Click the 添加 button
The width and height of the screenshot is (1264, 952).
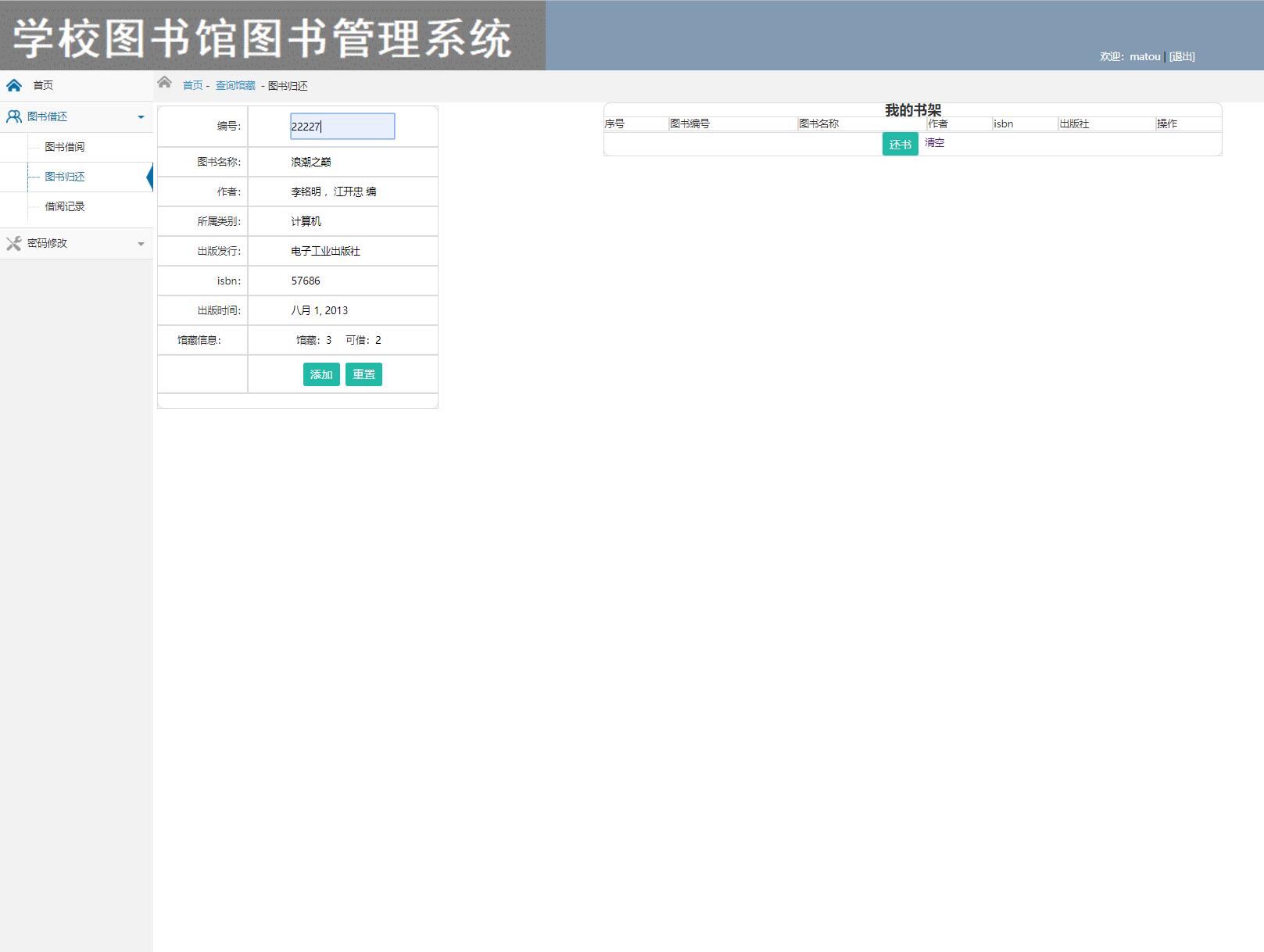pyautogui.click(x=321, y=374)
